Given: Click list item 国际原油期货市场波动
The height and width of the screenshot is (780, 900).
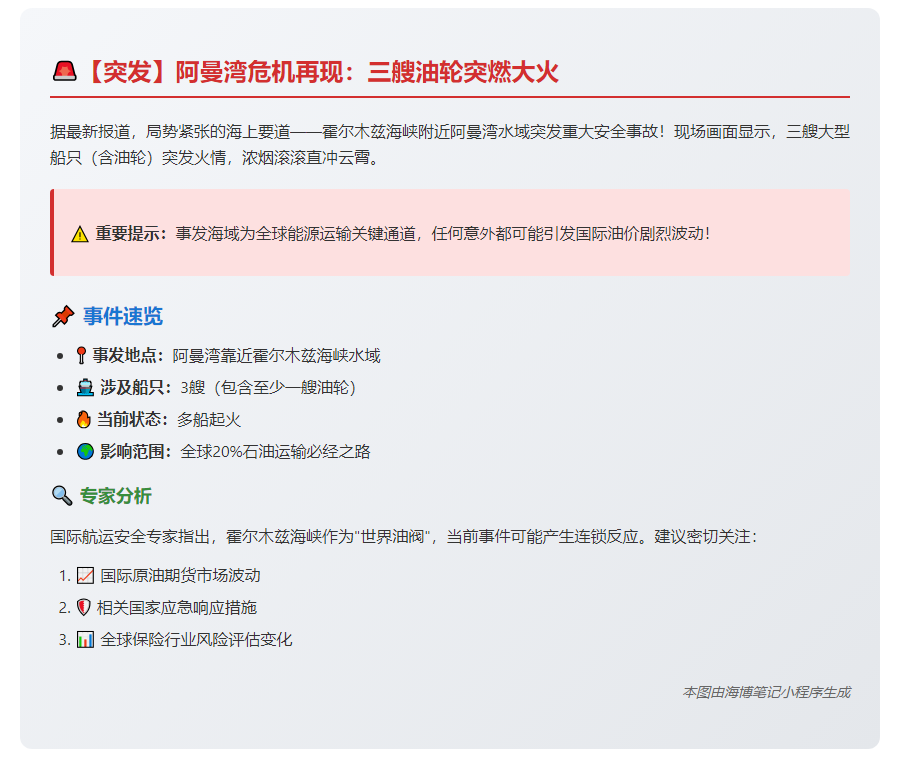Looking at the screenshot, I should coord(180,576).
